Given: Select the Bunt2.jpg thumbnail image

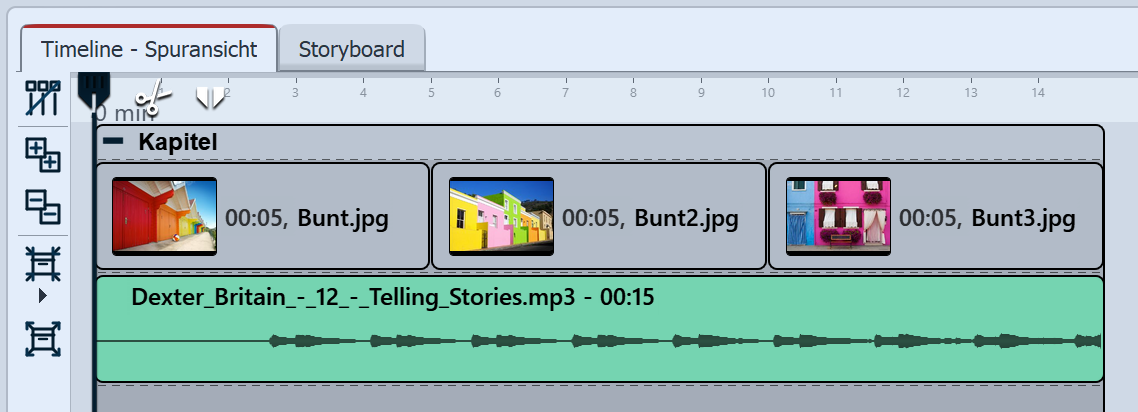Looking at the screenshot, I should (501, 216).
